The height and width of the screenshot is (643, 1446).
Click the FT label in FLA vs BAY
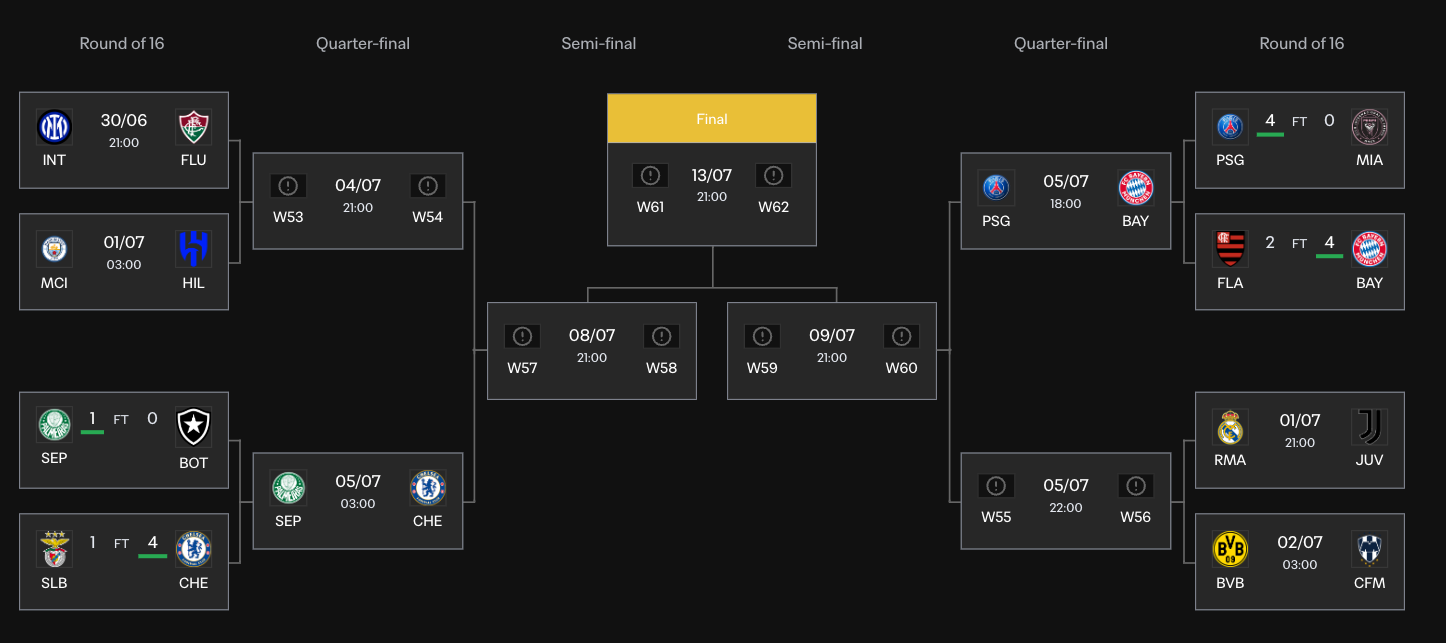tap(1300, 243)
